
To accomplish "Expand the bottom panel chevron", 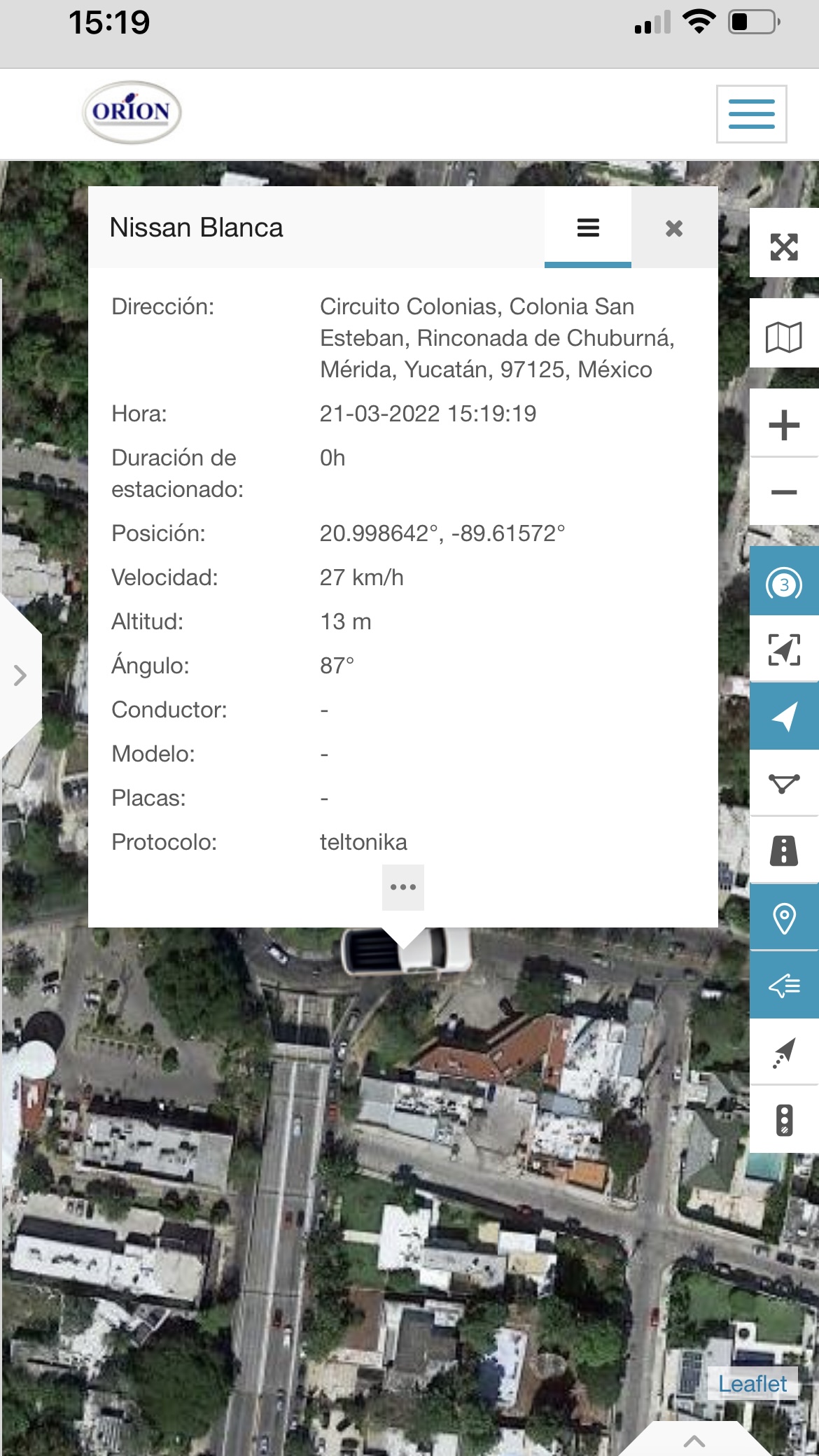I will (694, 1441).
